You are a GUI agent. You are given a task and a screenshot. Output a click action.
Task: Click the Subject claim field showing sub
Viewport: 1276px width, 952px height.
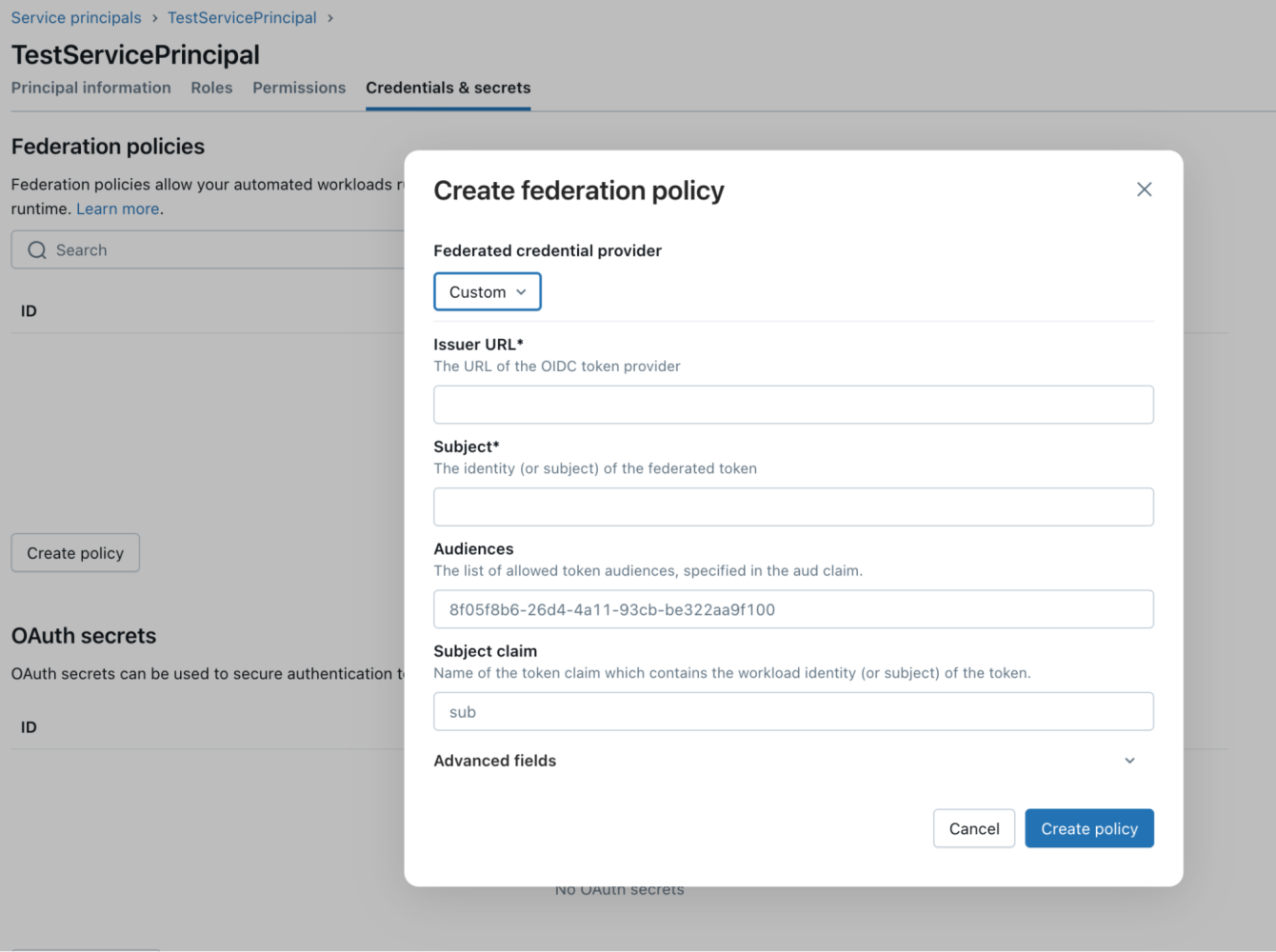click(793, 711)
